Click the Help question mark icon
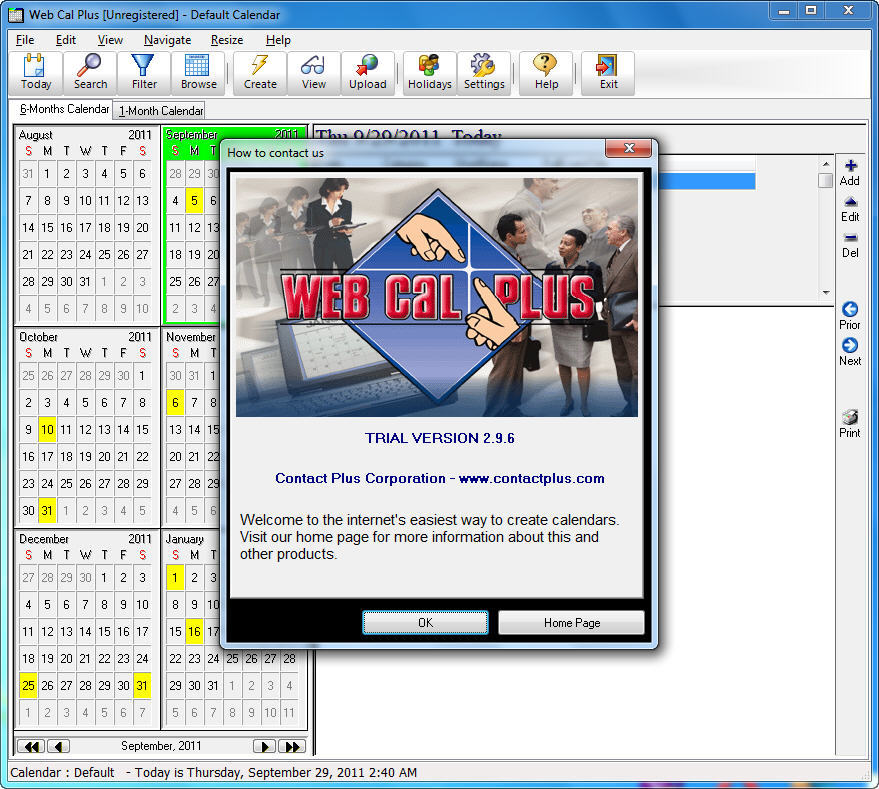The height and width of the screenshot is (789, 879). coord(546,73)
